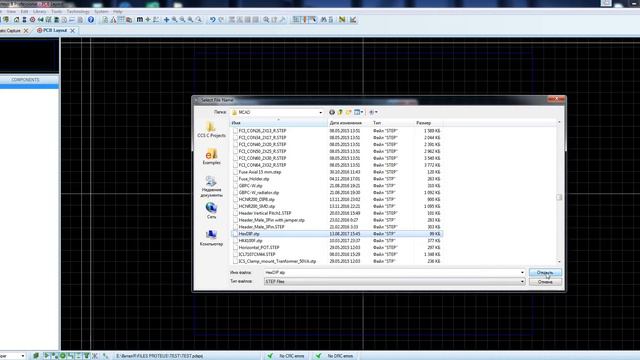This screenshot has width=640, height=360.
Task: Select file FCI_CON34_2X17_R.STEP
Action: (262, 138)
